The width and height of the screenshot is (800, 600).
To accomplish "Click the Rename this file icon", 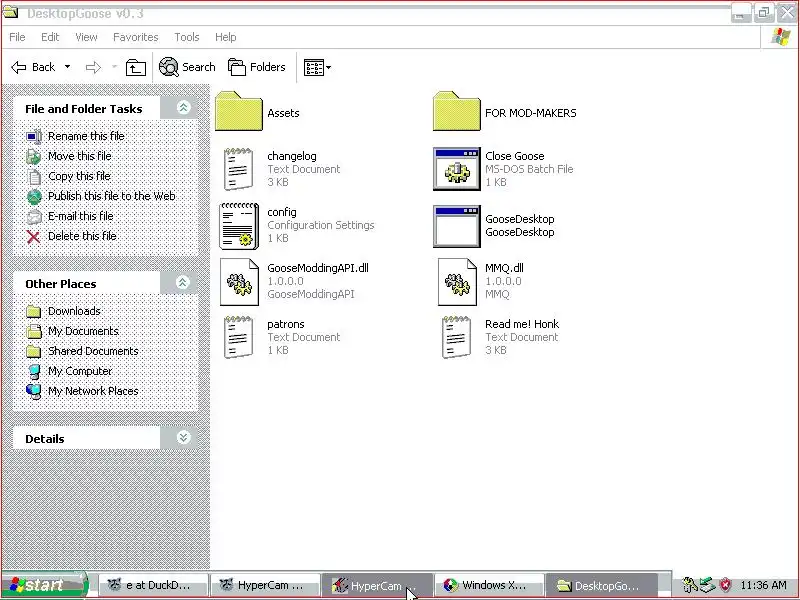I will point(34,136).
